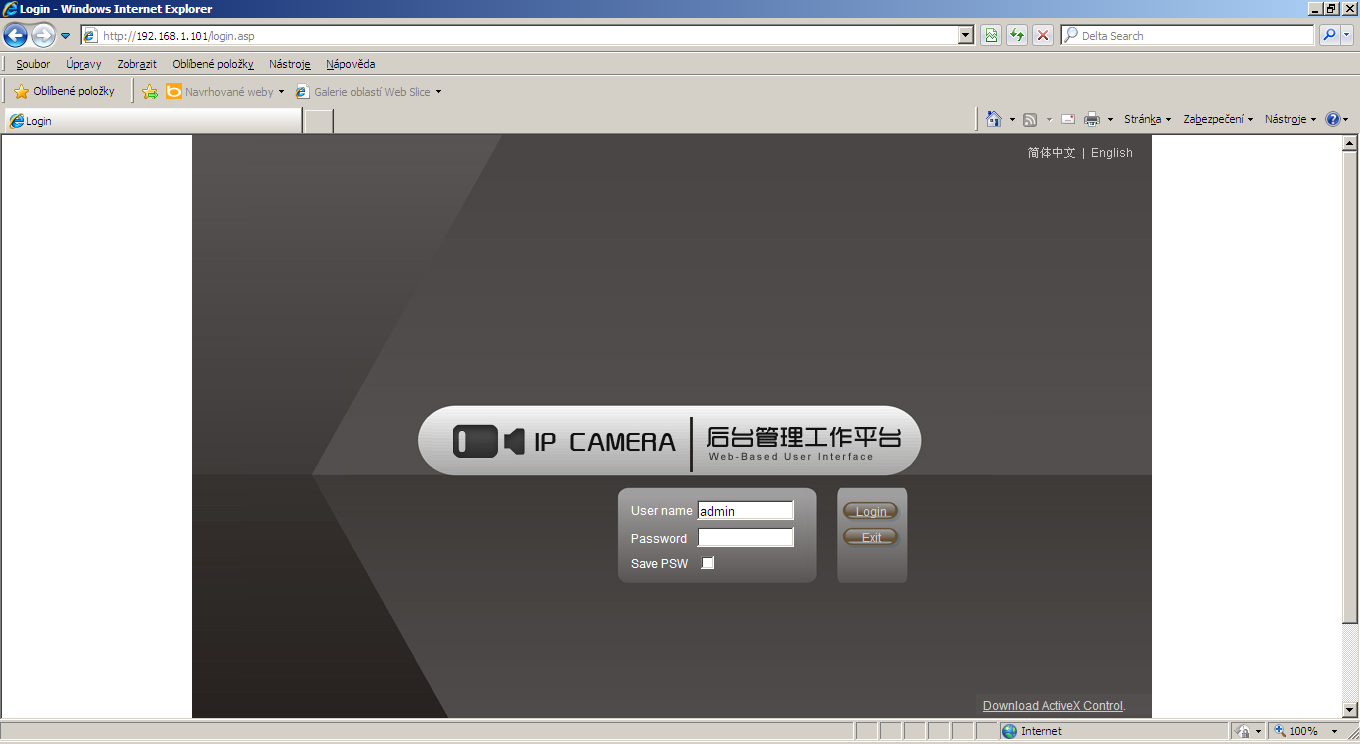
Task: Switch language to 简体中文
Action: click(x=1051, y=153)
